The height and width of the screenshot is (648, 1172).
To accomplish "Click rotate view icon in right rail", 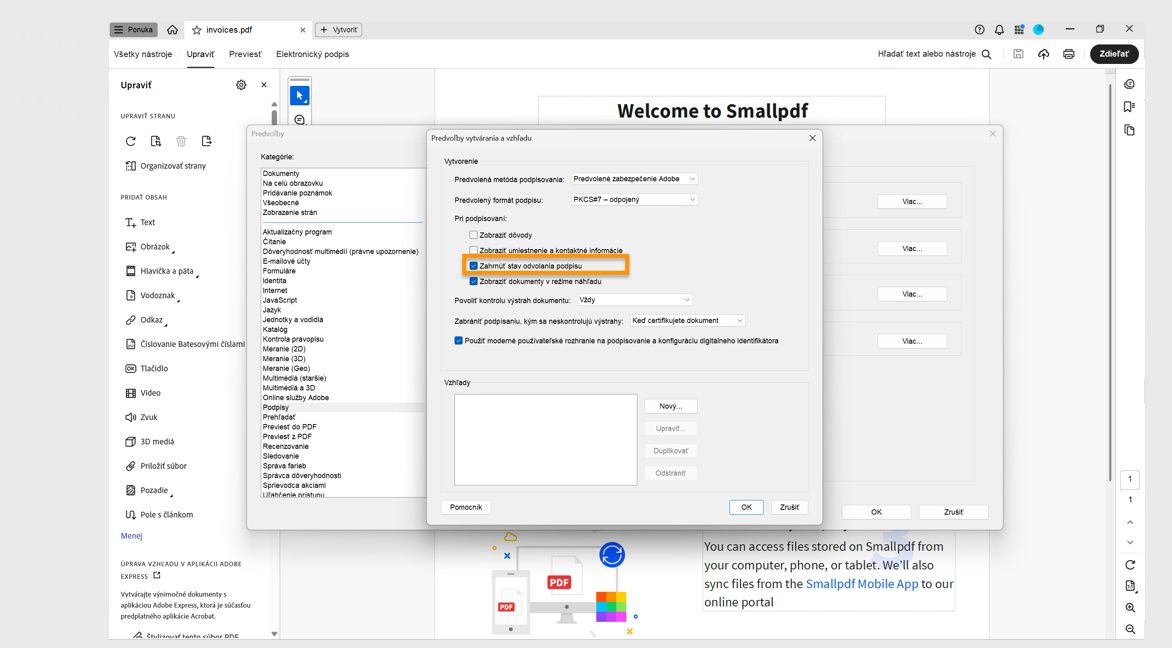I will 1130,565.
